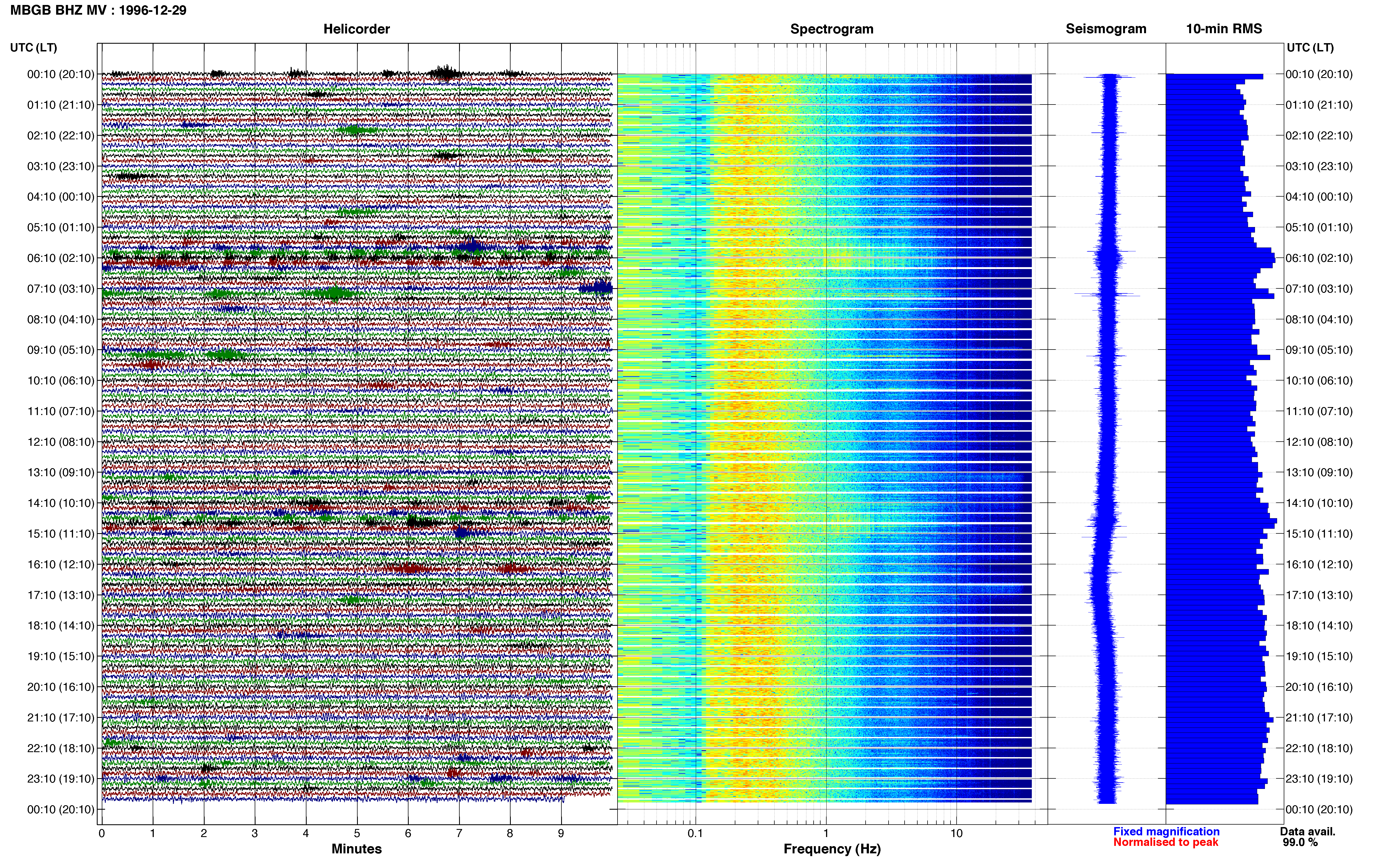Click left time label '05:10 (01:10)'
Viewport: 1388px width, 868px height.
pyautogui.click(x=61, y=227)
